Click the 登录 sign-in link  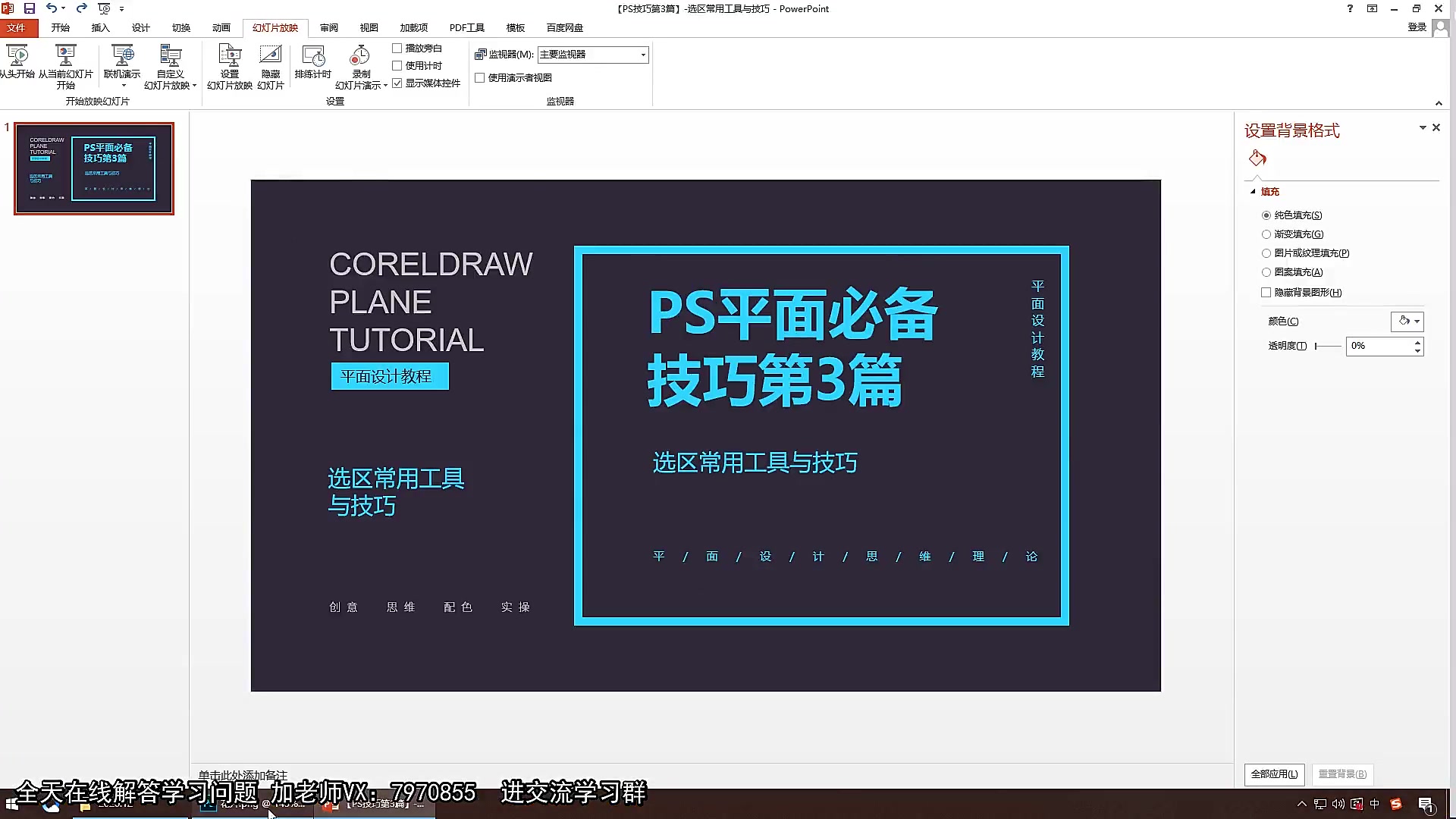click(x=1417, y=27)
